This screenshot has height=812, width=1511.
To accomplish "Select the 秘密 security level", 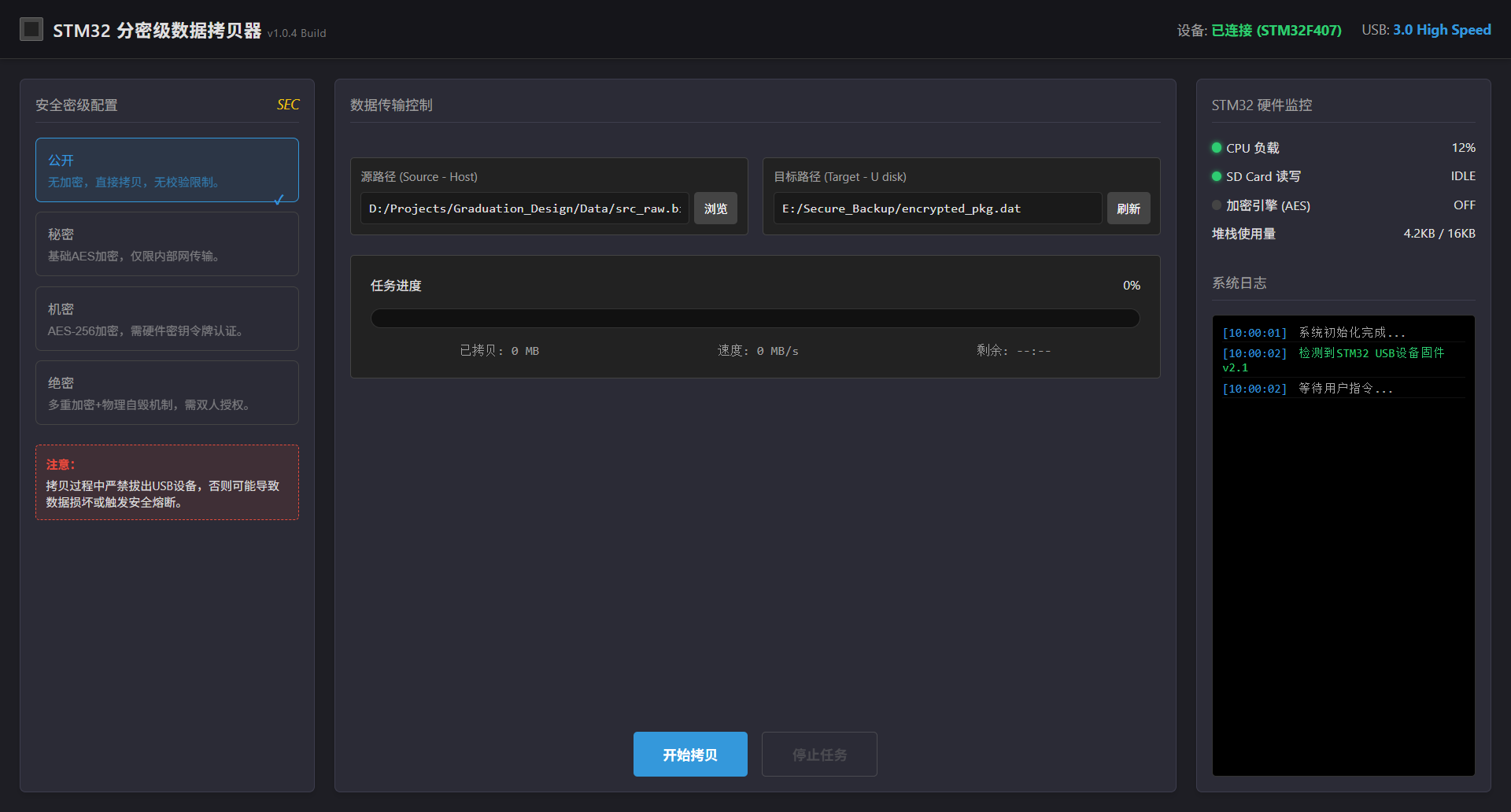I will (167, 244).
